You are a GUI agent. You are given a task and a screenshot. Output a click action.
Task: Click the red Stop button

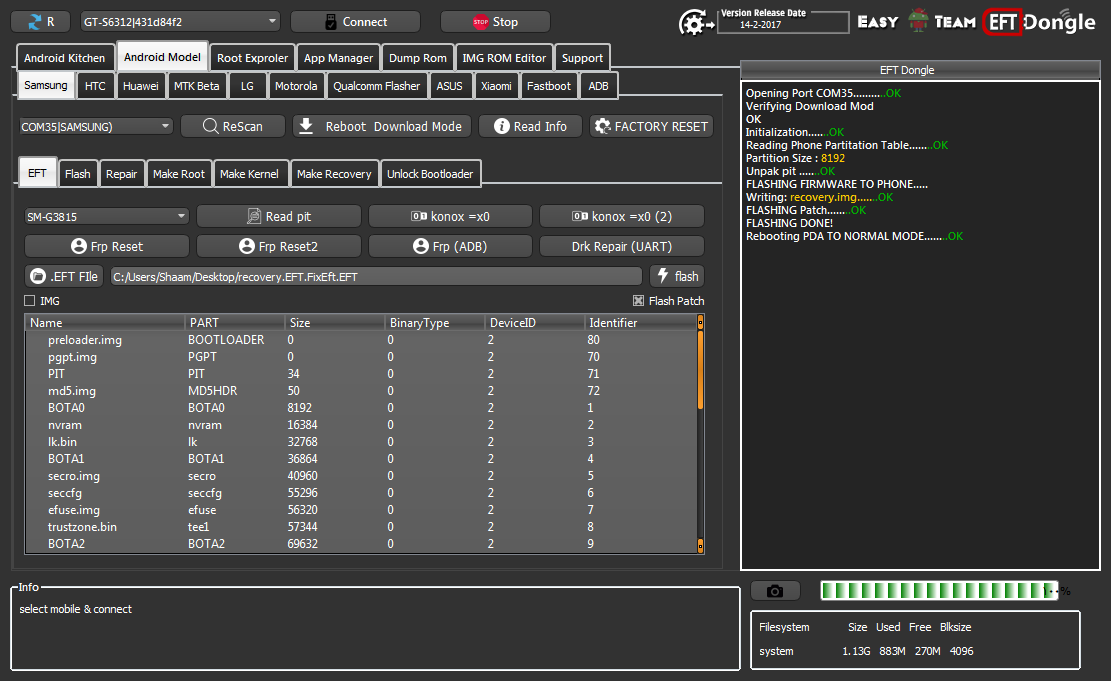[x=495, y=22]
